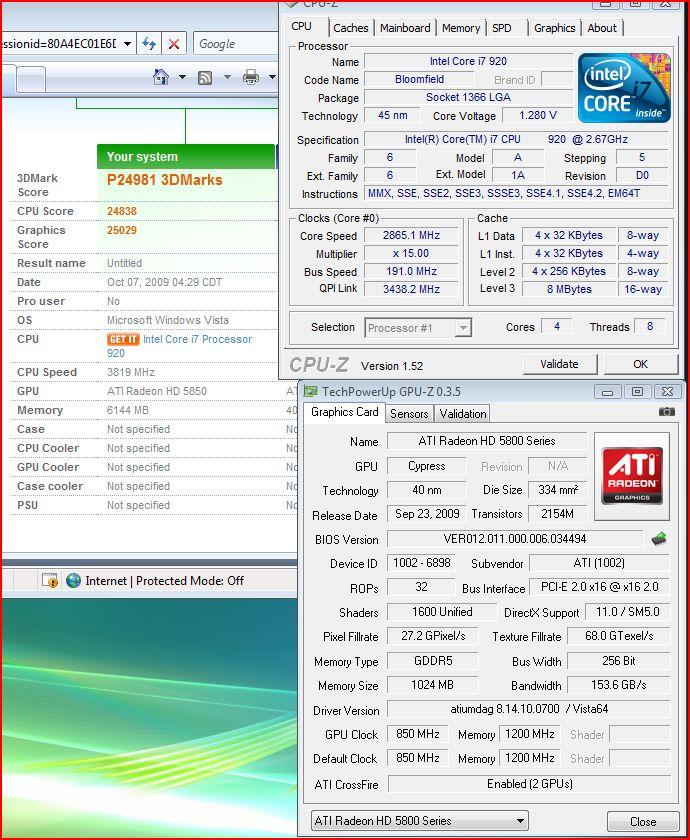
Task: Click the RSS feeds icon
Action: 205,78
